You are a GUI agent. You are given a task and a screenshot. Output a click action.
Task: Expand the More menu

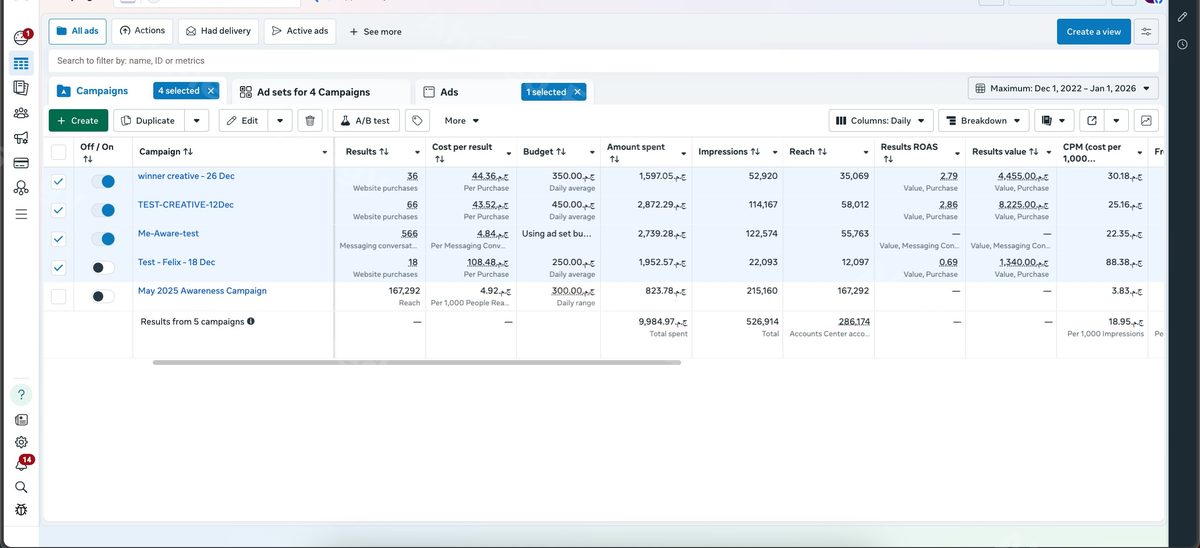coord(462,121)
